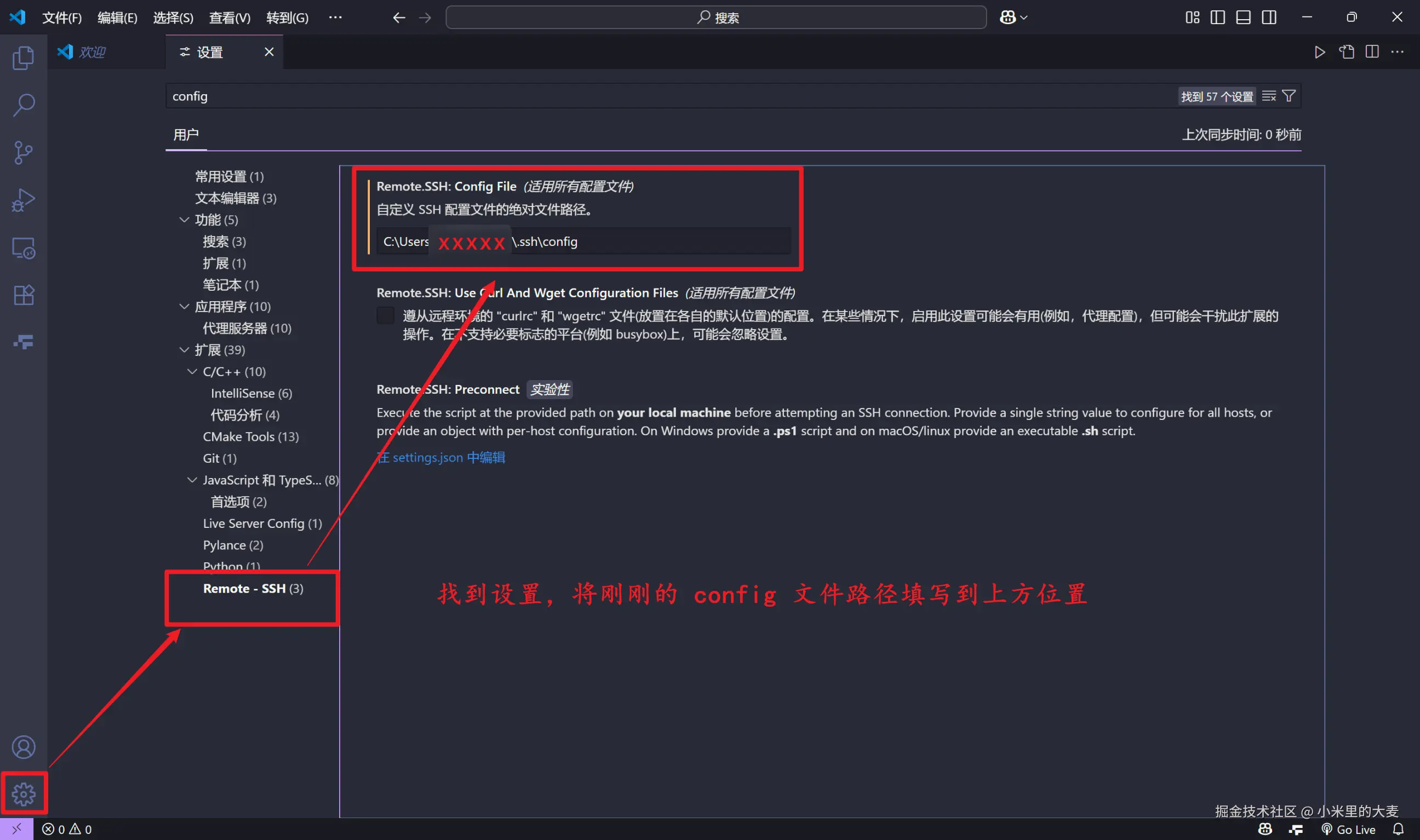Check Use Curl And Wget Configuration Files
The image size is (1420, 840).
coord(386,315)
